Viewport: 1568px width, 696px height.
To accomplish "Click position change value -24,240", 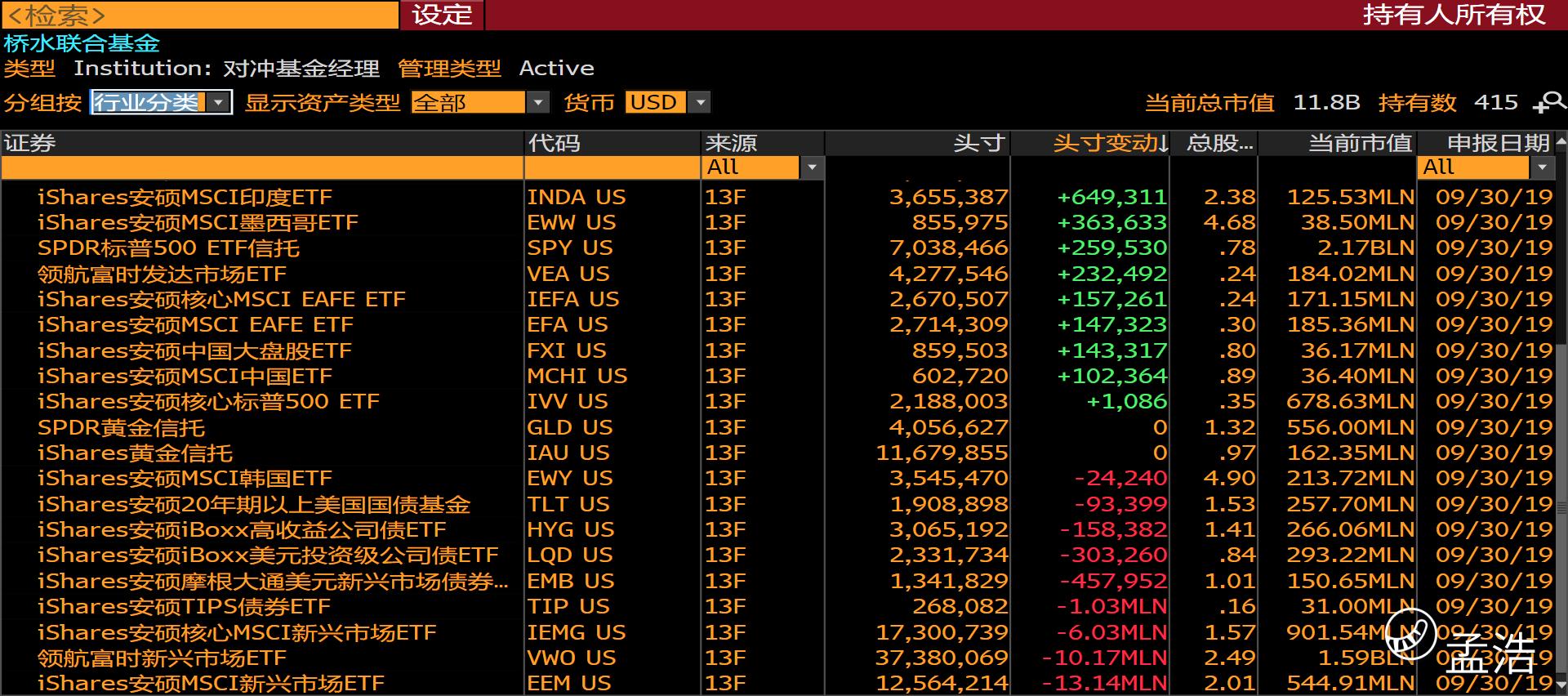I will tap(1120, 478).
